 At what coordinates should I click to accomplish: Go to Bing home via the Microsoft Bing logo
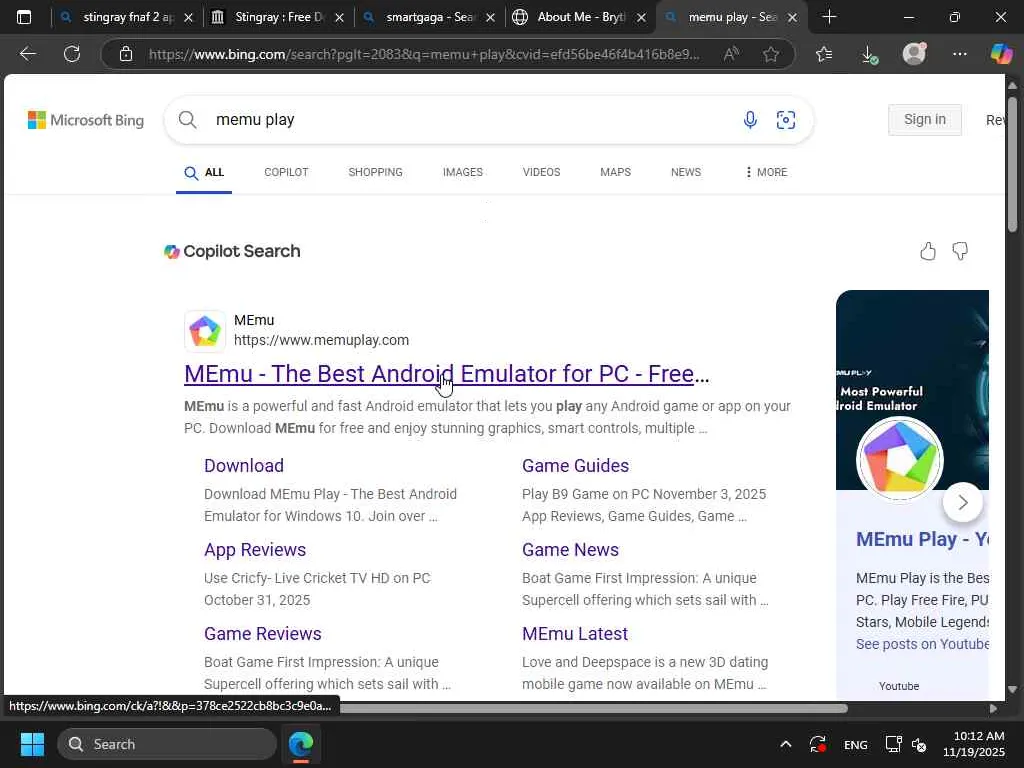click(86, 120)
